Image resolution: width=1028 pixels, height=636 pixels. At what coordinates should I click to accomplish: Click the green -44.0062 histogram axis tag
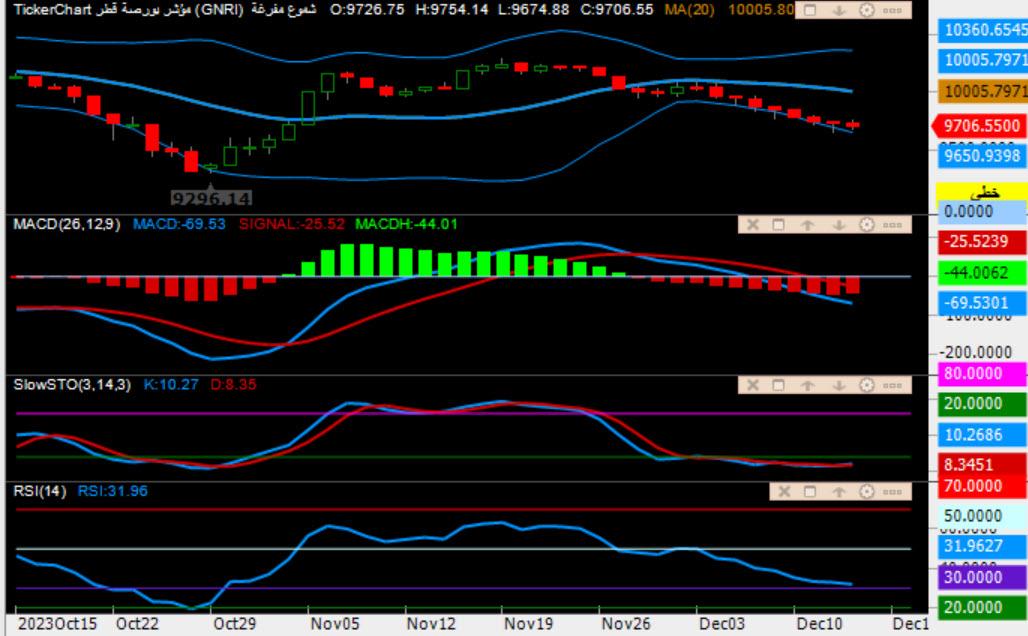pyautogui.click(x=981, y=273)
